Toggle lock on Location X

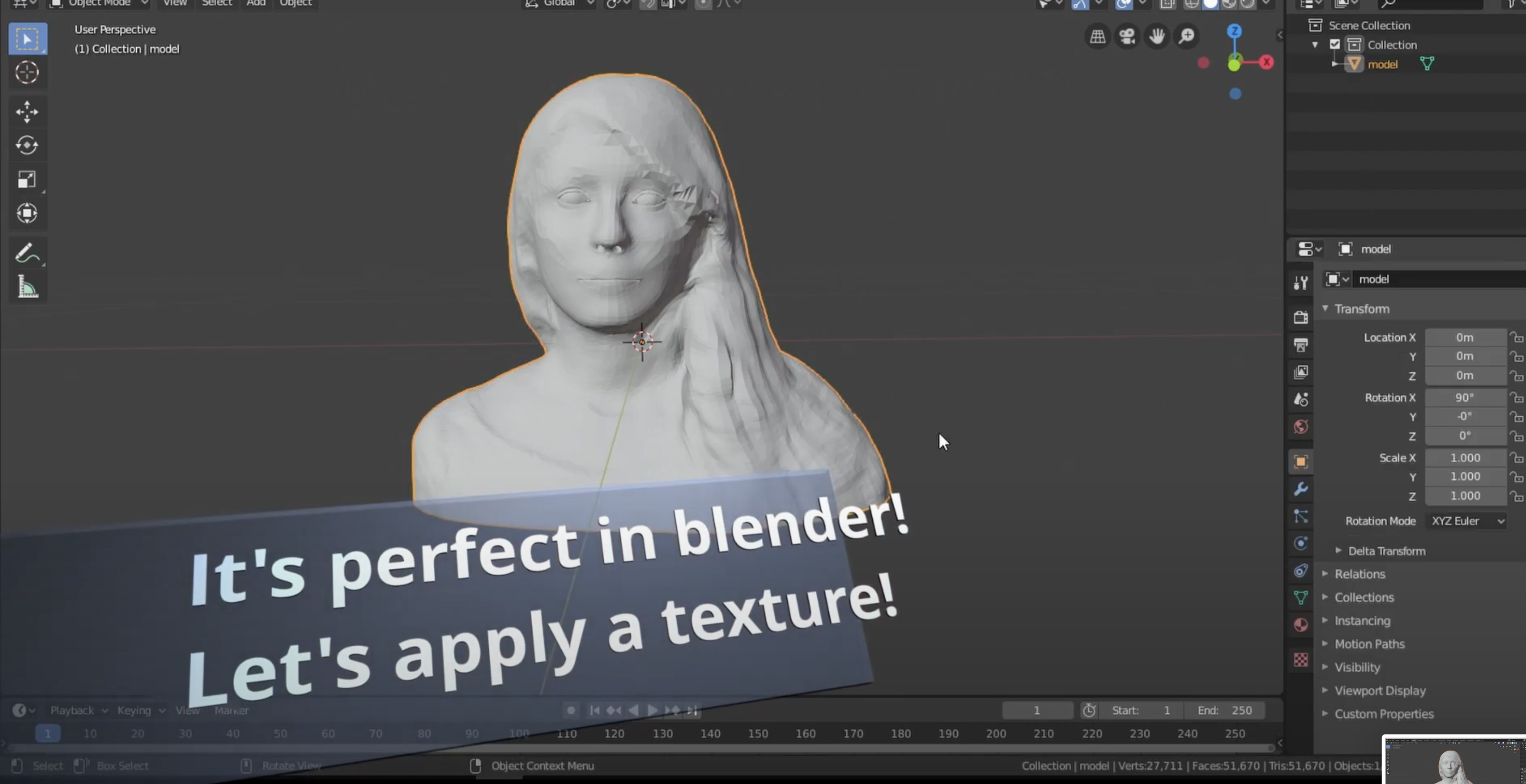pos(1516,337)
